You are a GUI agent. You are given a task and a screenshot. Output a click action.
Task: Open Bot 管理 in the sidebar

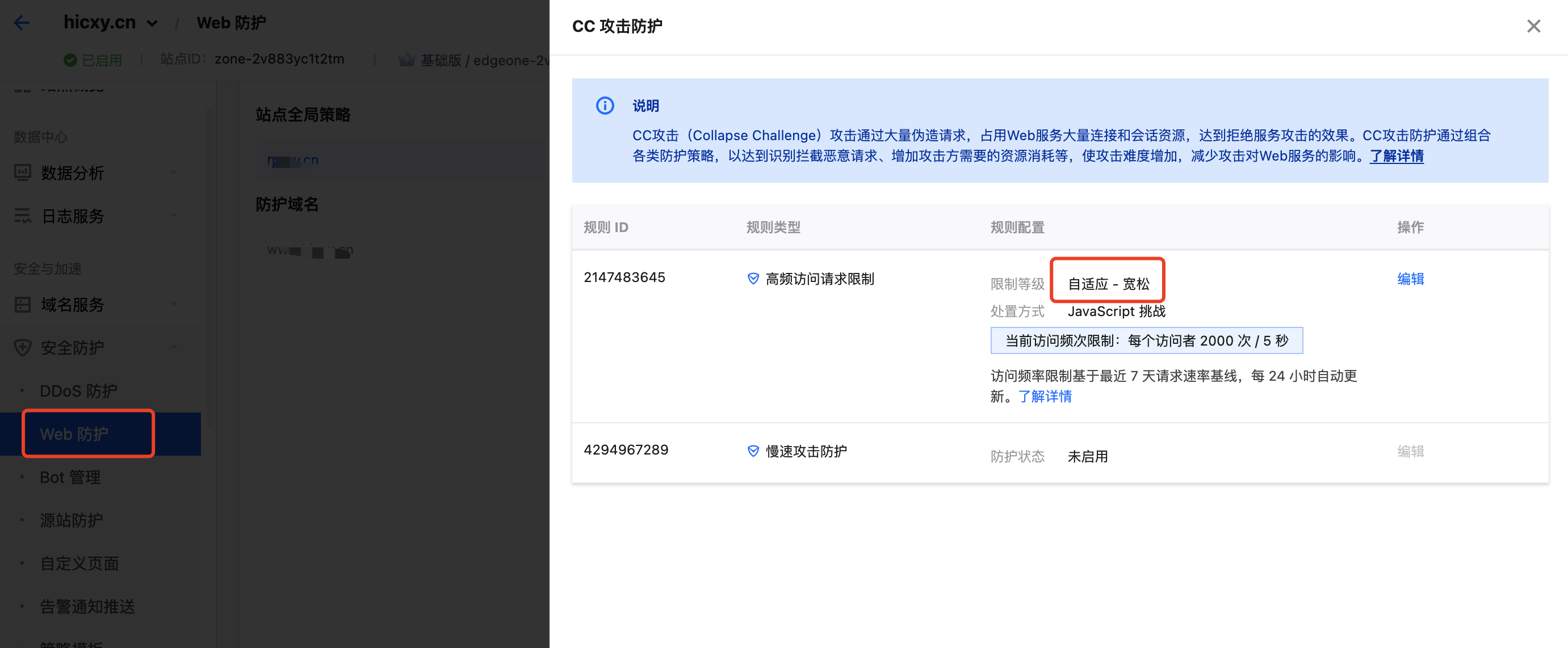70,478
